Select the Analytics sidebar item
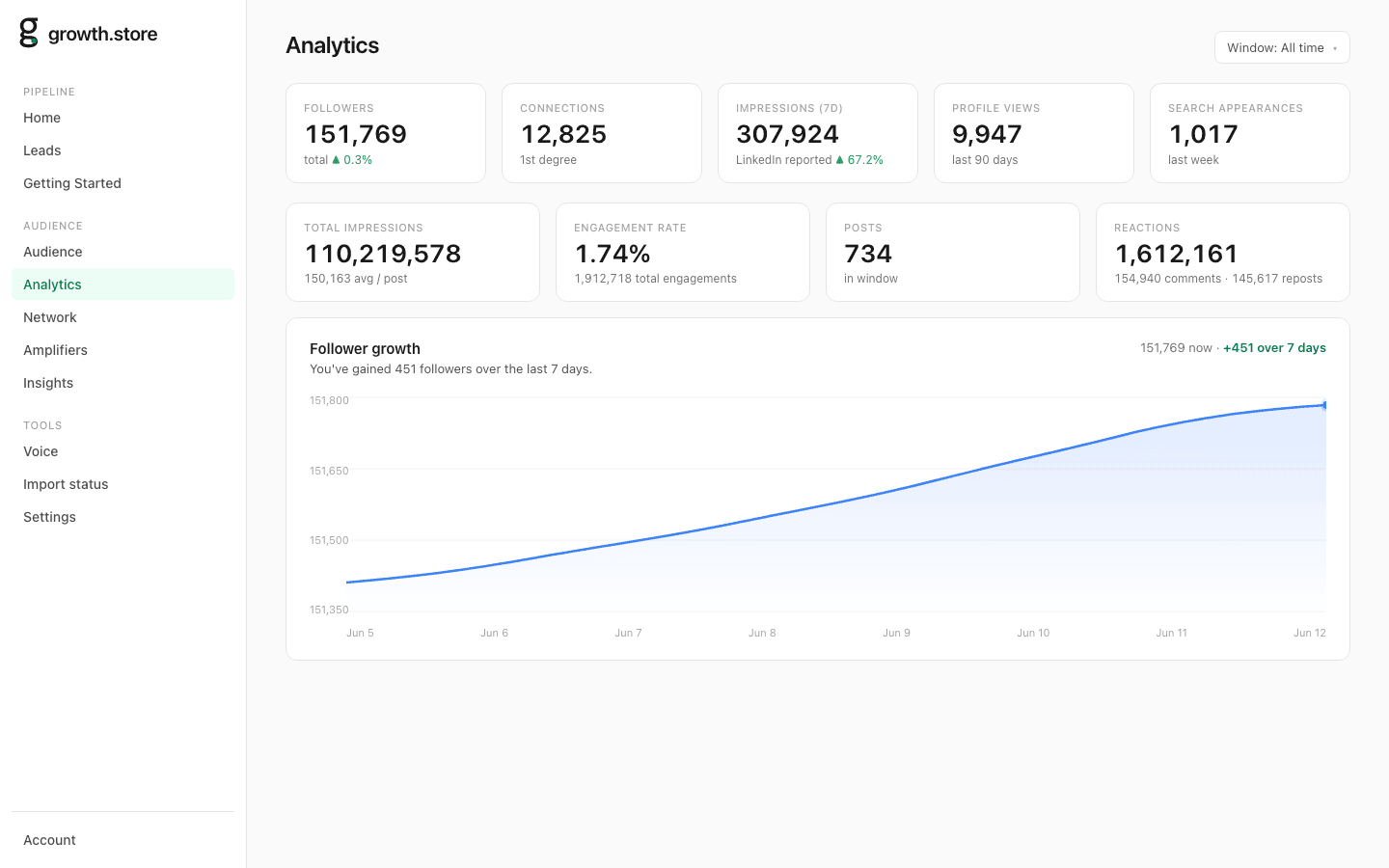Image resolution: width=1389 pixels, height=868 pixels. click(123, 285)
